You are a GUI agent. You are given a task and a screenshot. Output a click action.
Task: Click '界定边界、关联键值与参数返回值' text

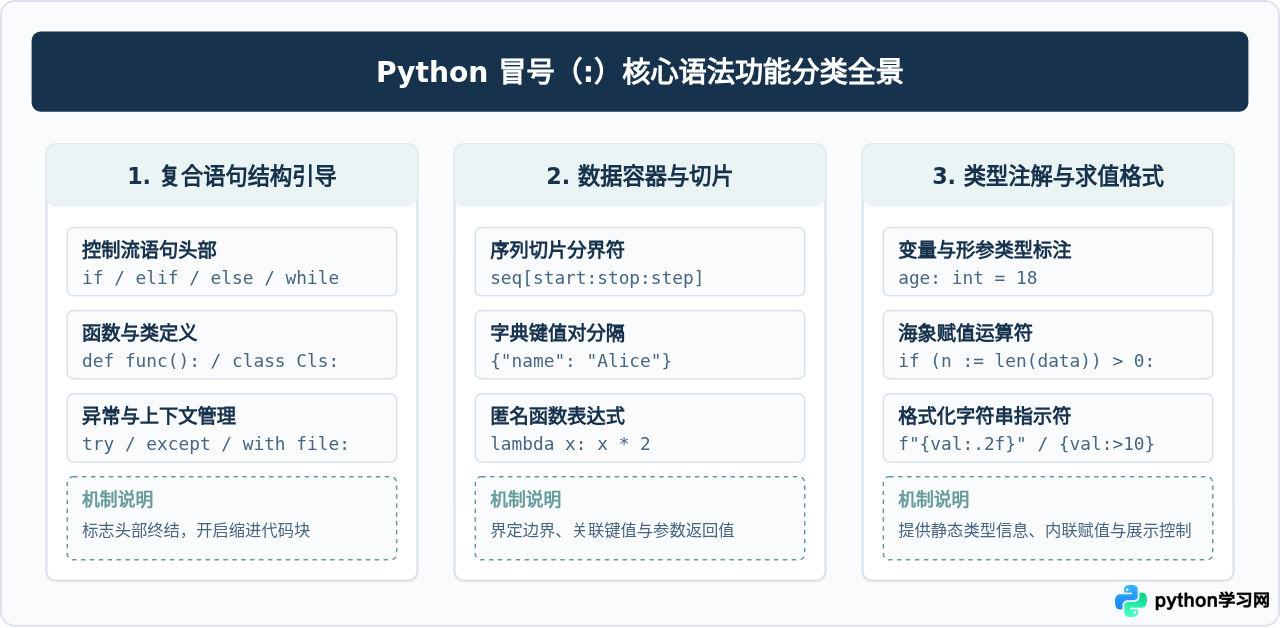[x=612, y=530]
